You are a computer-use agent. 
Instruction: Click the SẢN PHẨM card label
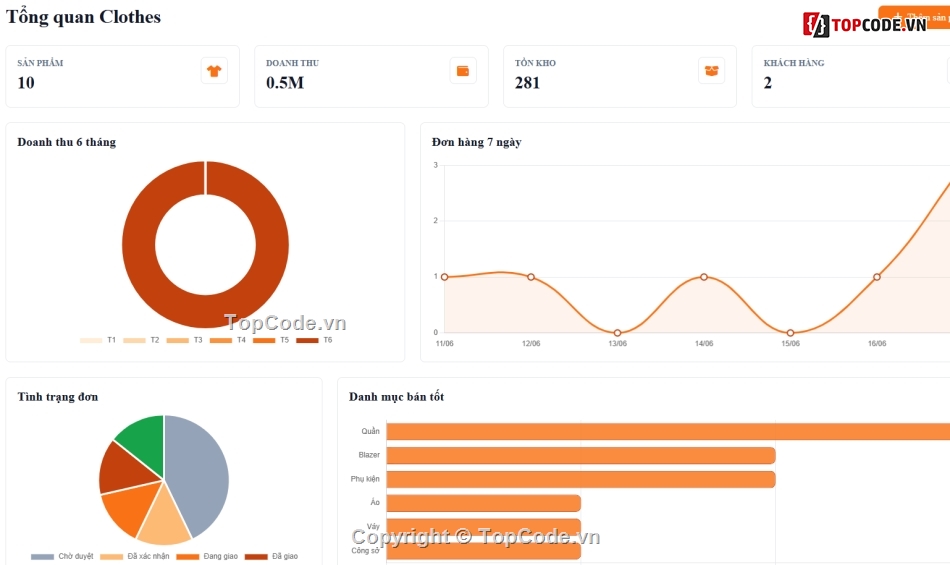point(40,63)
